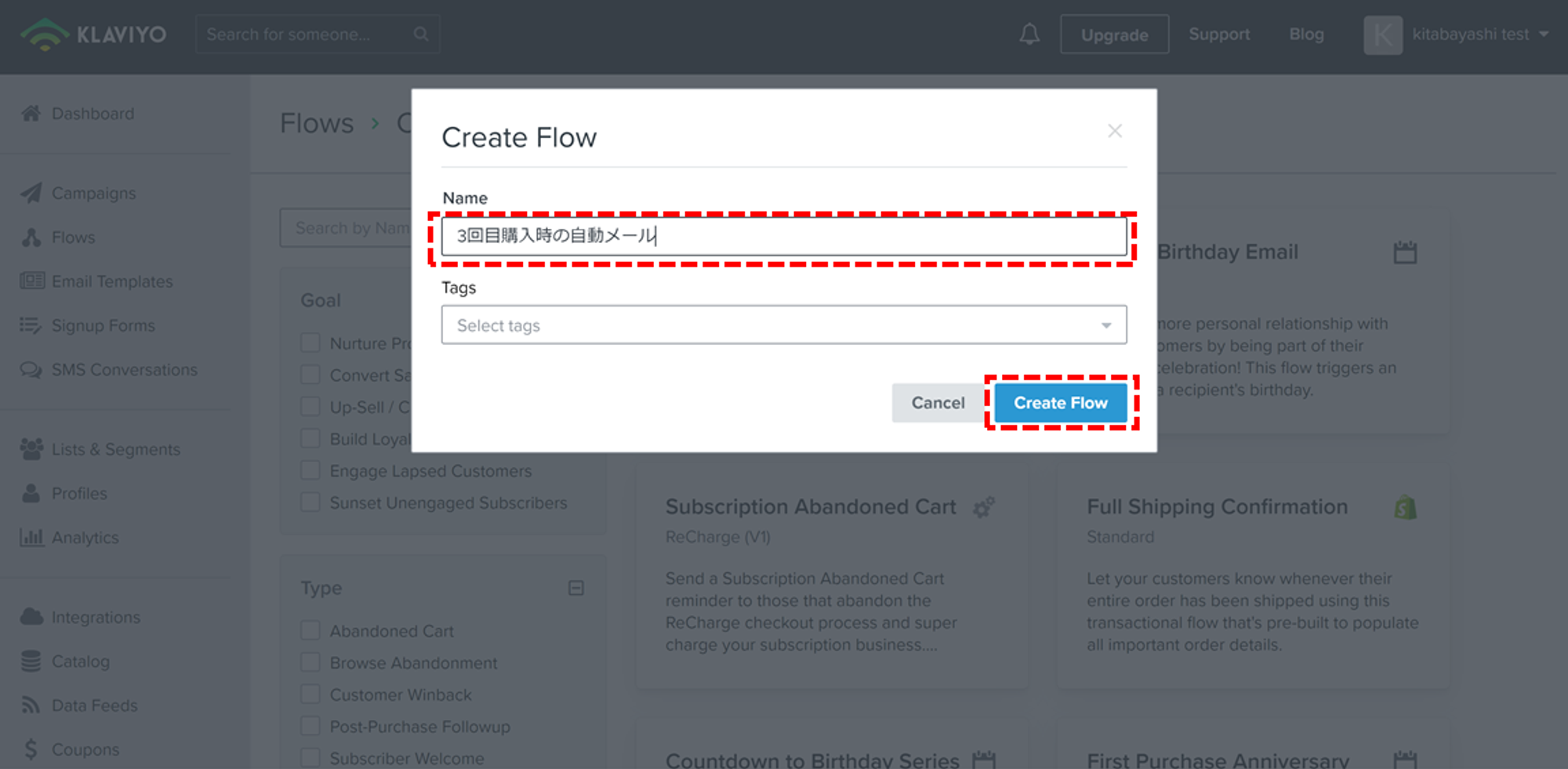Click the Create Flow button
Image resolution: width=1568 pixels, height=769 pixels.
click(1061, 403)
